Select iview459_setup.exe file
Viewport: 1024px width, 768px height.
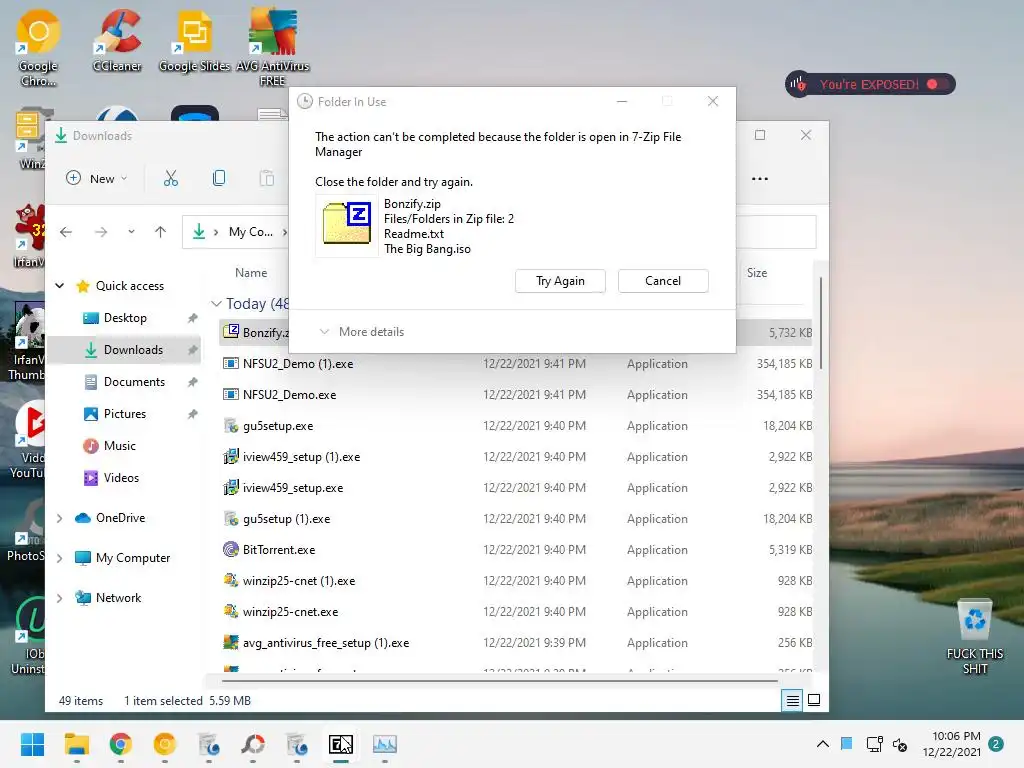click(516, 488)
